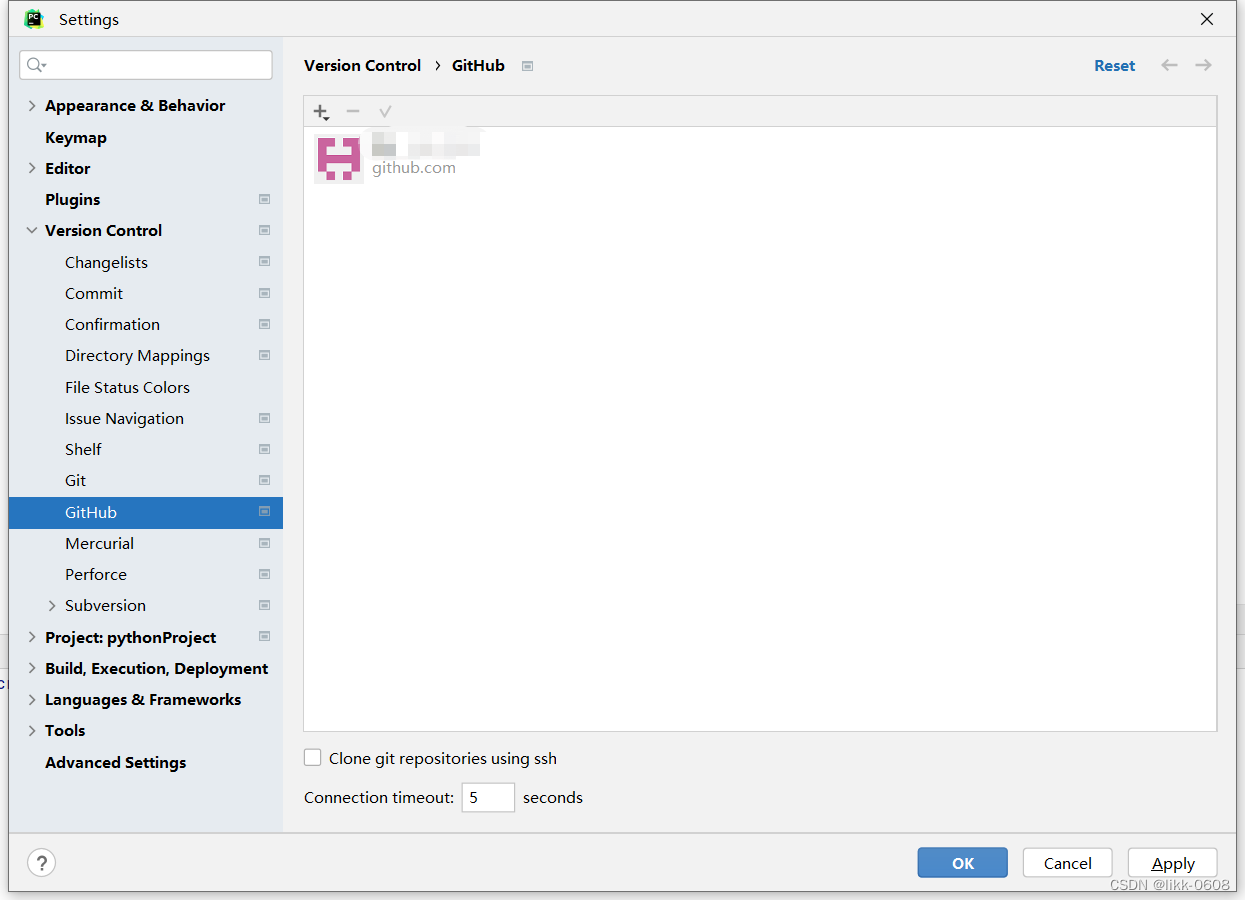Select the Git settings page
Viewport: 1245px width, 900px height.
pos(75,480)
